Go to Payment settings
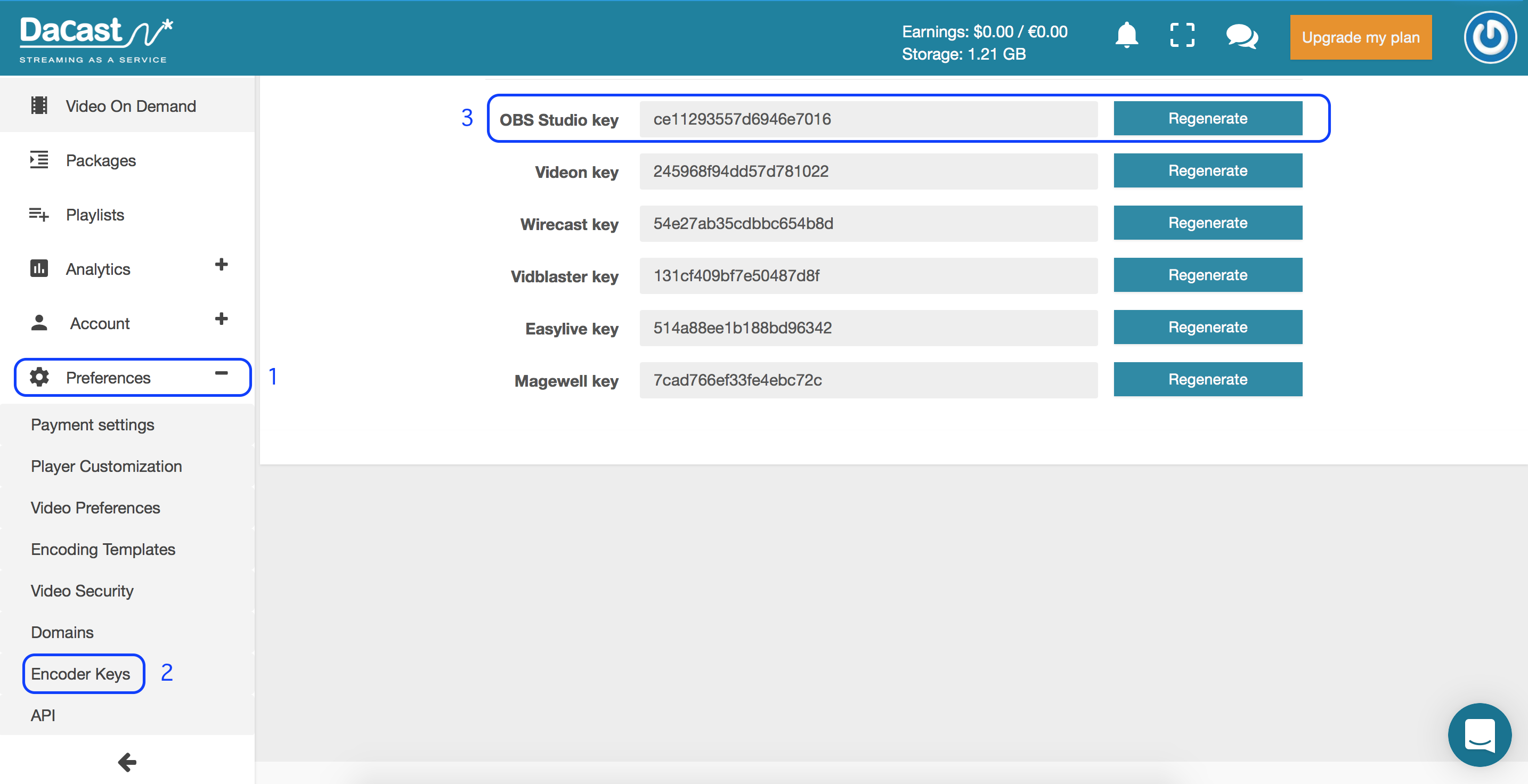This screenshot has height=784, width=1528. point(93,424)
